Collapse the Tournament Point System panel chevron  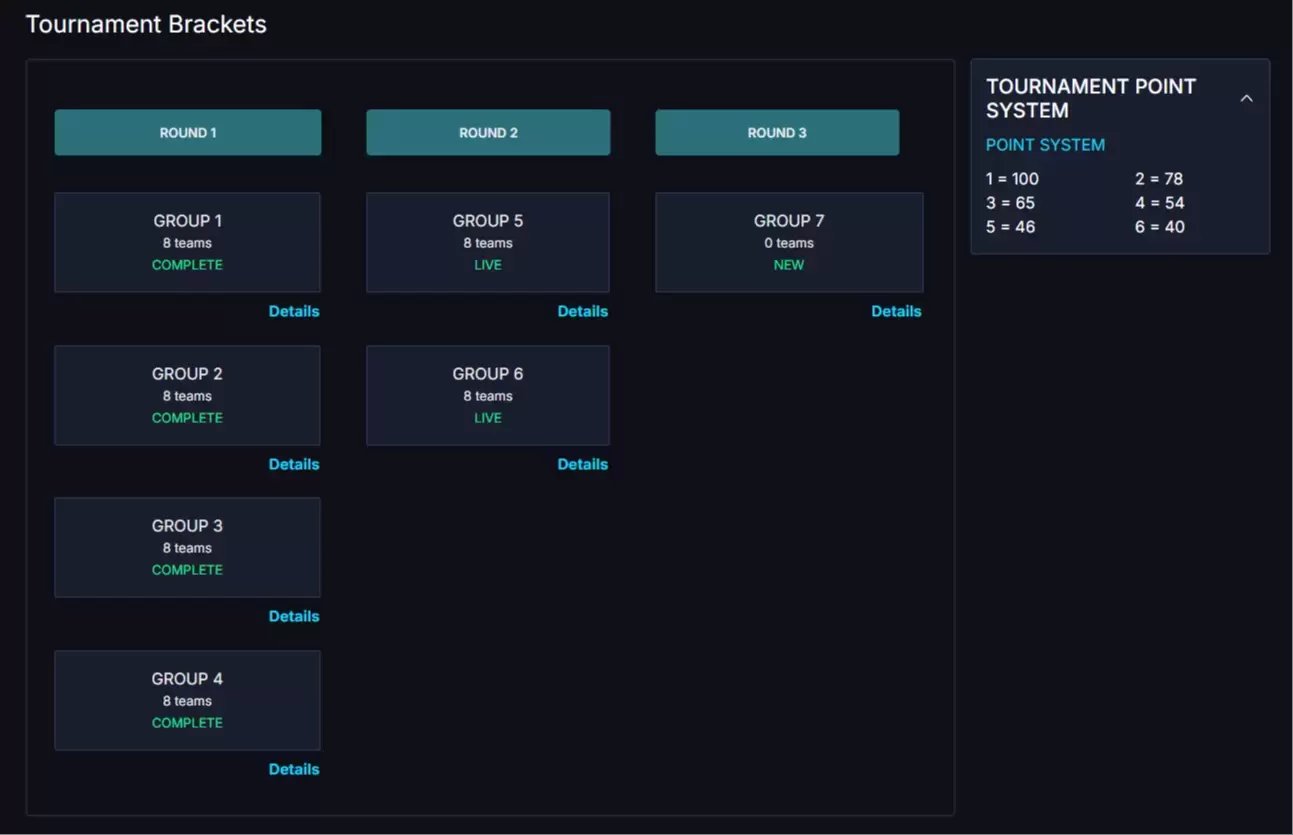pos(1246,98)
